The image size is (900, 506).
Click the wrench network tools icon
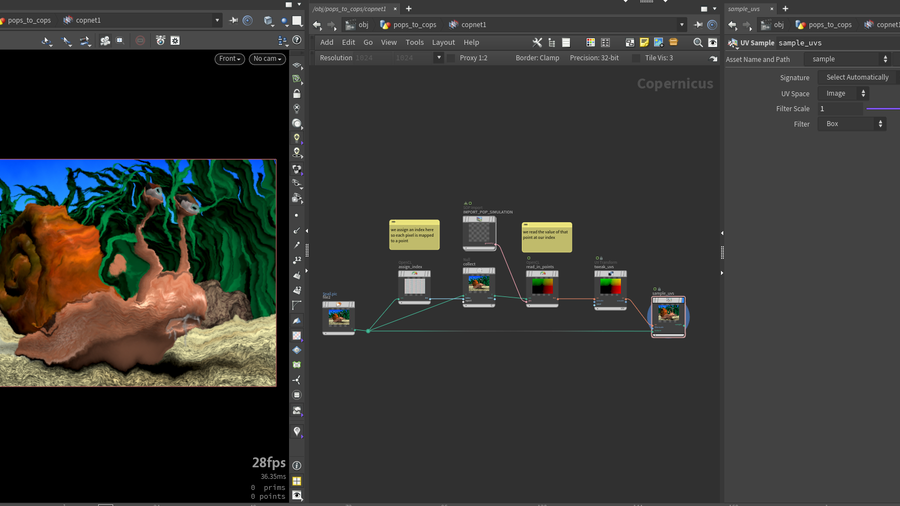tap(537, 43)
